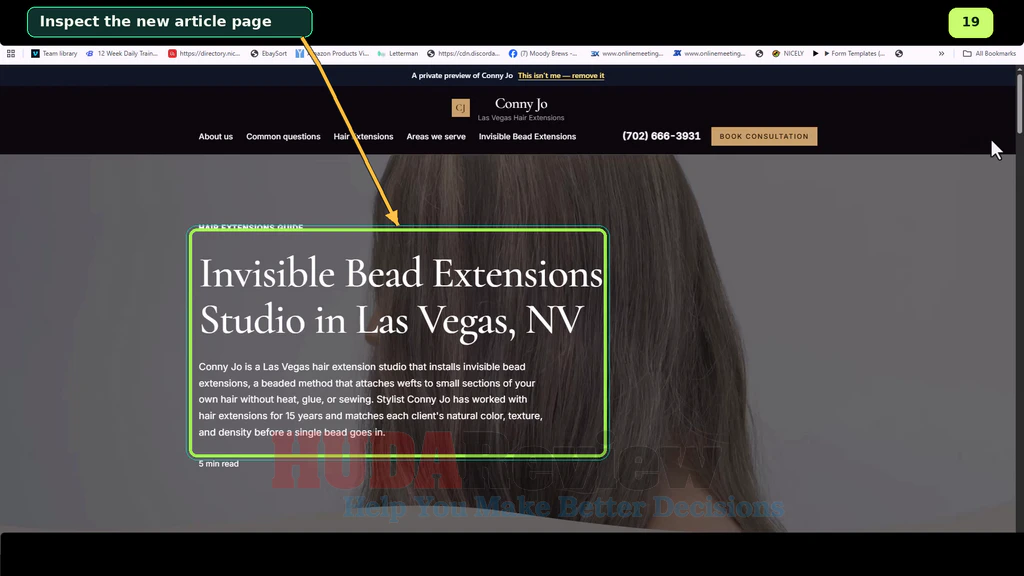This screenshot has width=1024, height=576.
Task: Call the (702) 666-3931 phone link
Action: (661, 136)
